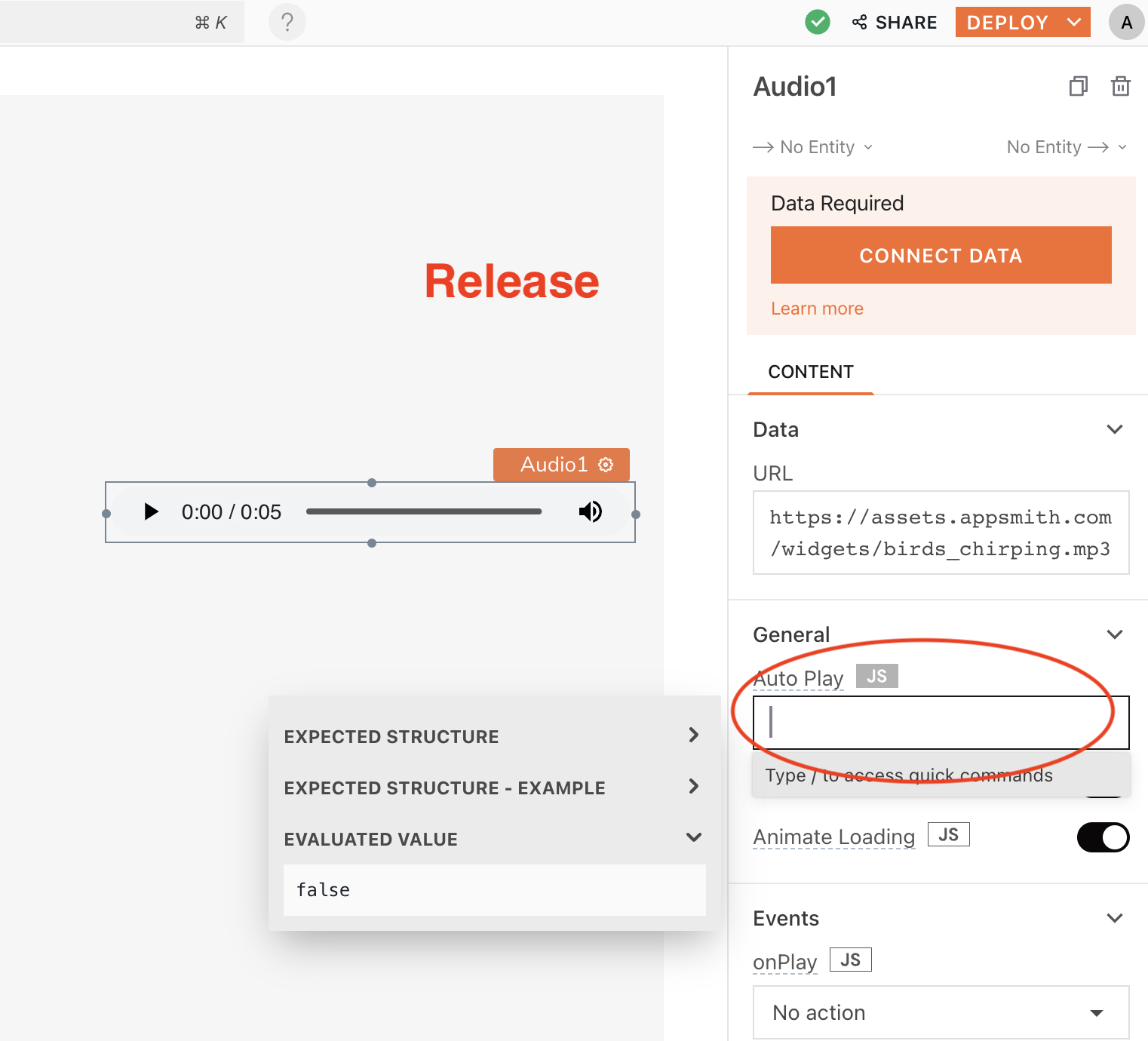The height and width of the screenshot is (1041, 1148).
Task: Click the green deployment status checkmark
Action: point(817,22)
